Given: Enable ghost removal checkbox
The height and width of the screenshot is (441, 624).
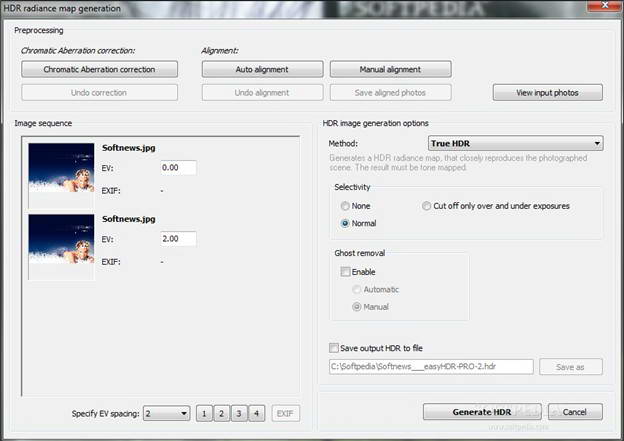Looking at the screenshot, I should [358, 272].
